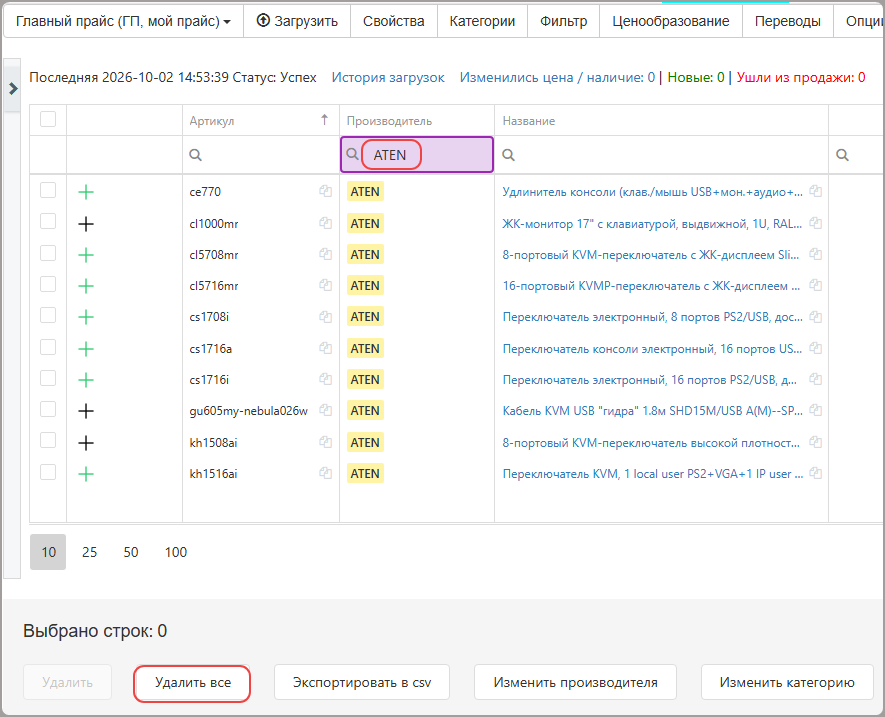Copy the name of the cl5716mr product
Image resolution: width=885 pixels, height=717 pixels.
815,285
